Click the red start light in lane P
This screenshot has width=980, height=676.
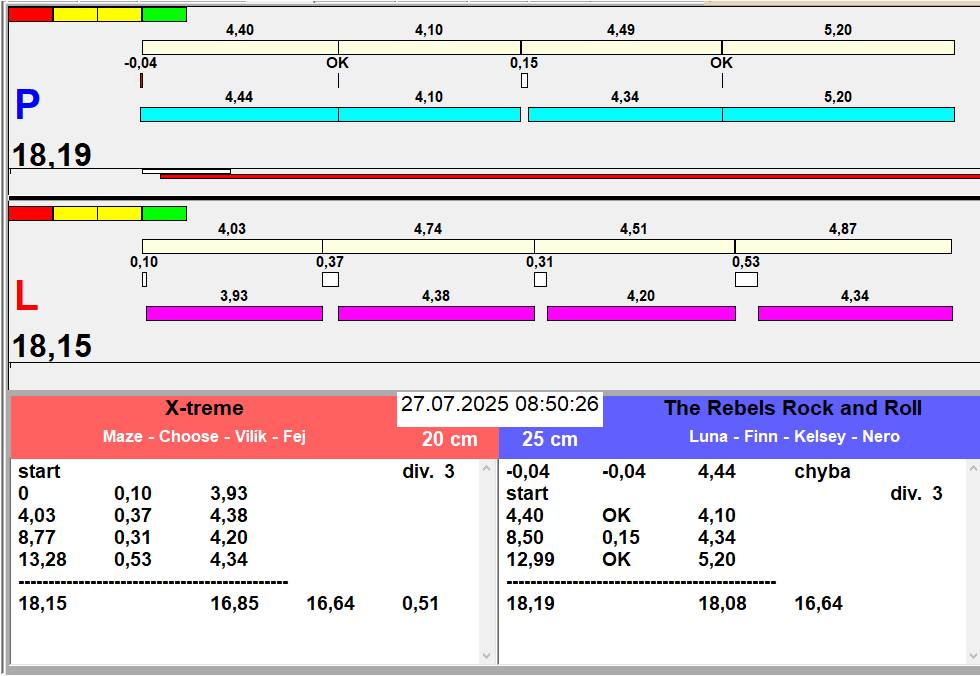[x=30, y=15]
